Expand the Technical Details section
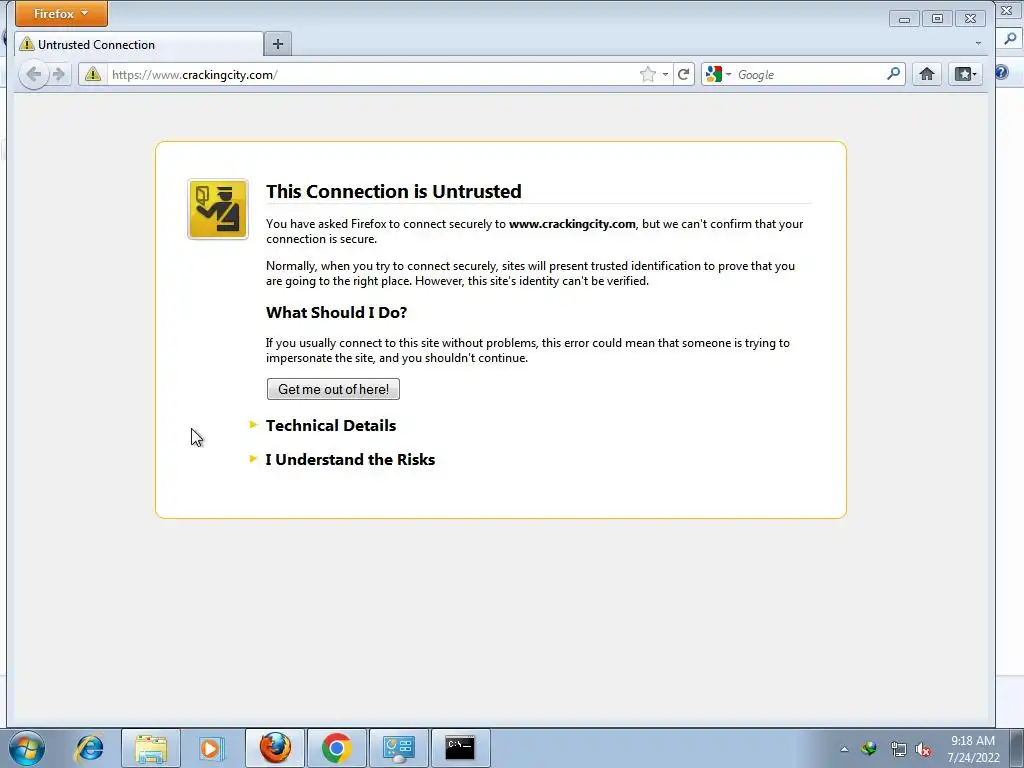The height and width of the screenshot is (768, 1024). click(330, 426)
